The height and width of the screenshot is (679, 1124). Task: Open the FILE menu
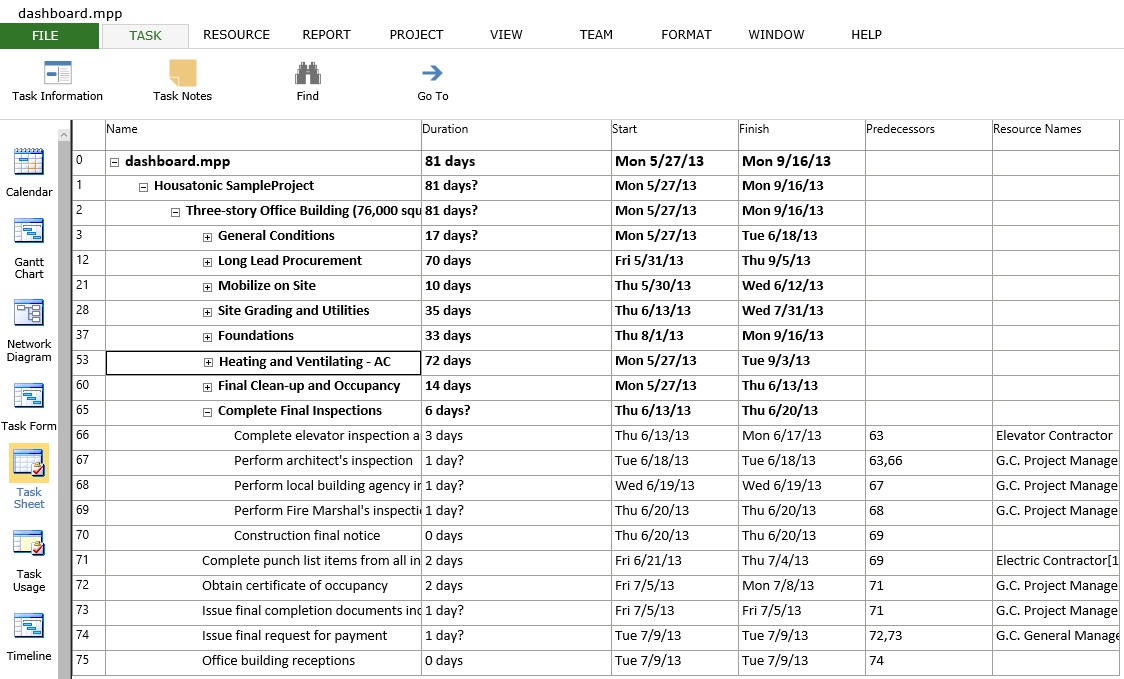[x=46, y=34]
